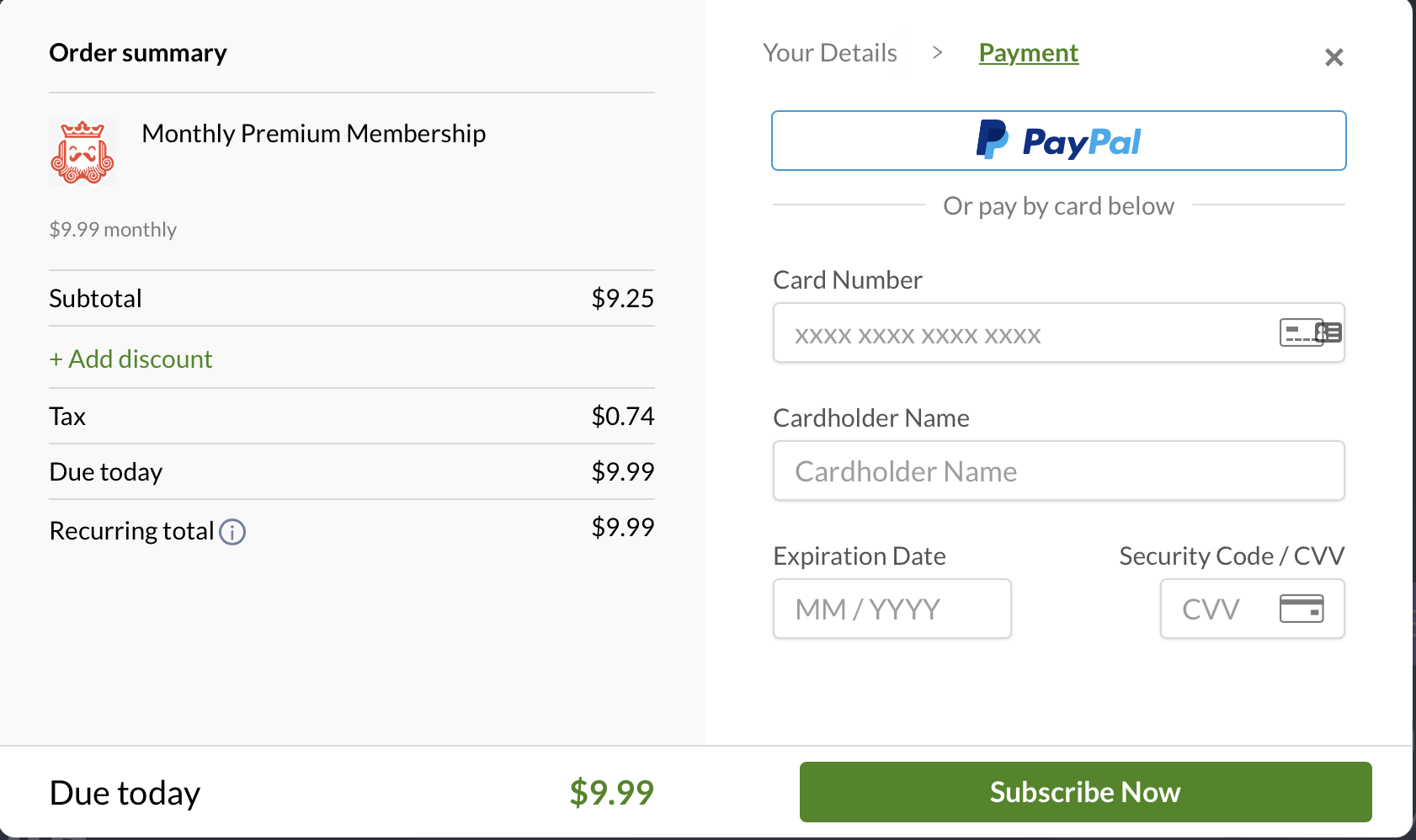
Task: Click the Subscribe Now button
Action: [1086, 792]
